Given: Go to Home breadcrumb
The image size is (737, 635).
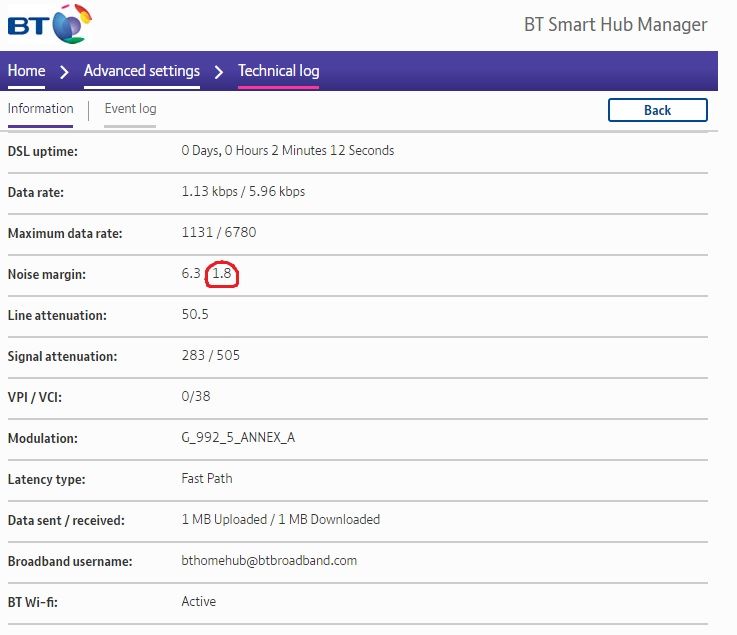Looking at the screenshot, I should pos(26,71).
